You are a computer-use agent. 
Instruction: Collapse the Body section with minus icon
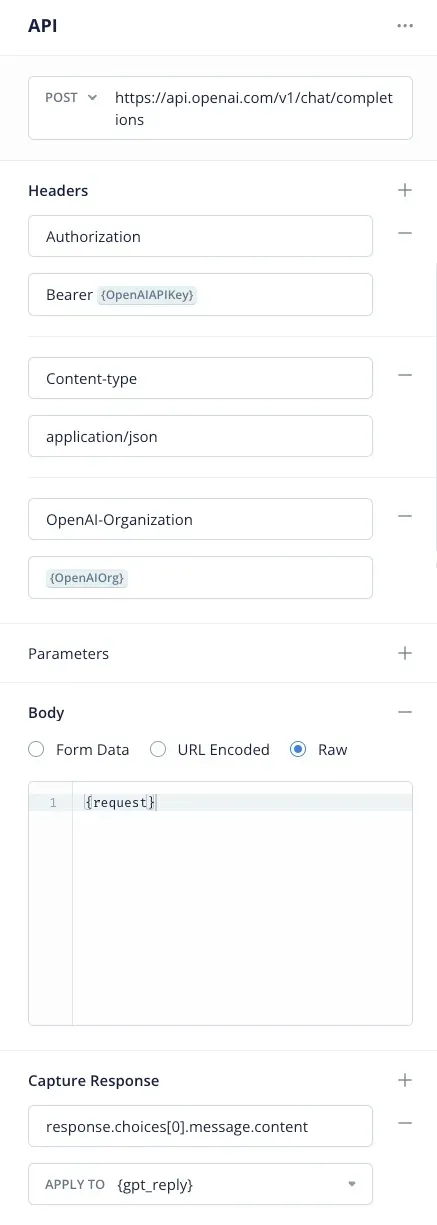pyautogui.click(x=405, y=712)
